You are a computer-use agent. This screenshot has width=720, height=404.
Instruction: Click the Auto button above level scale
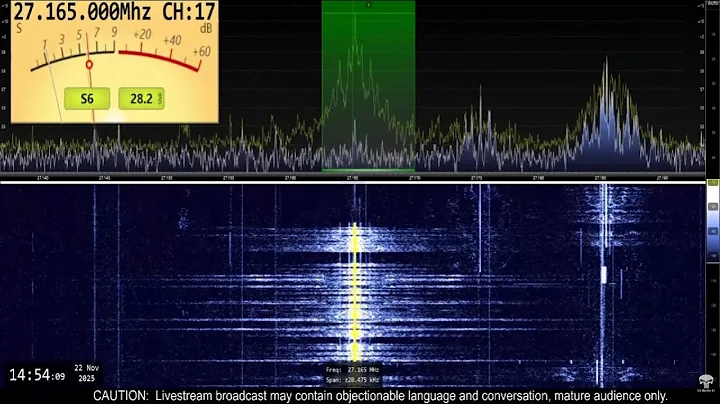tap(712, 3)
